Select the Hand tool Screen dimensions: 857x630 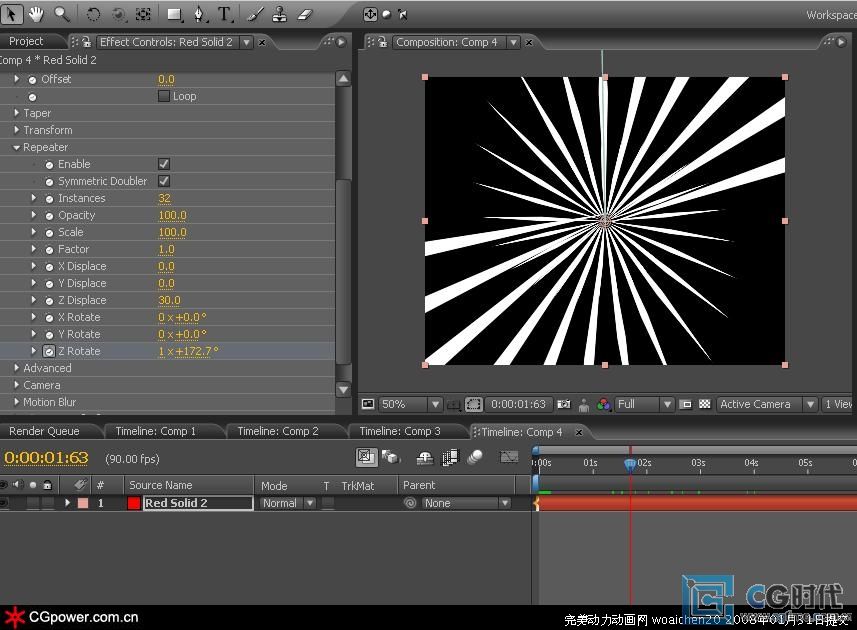pyautogui.click(x=37, y=14)
